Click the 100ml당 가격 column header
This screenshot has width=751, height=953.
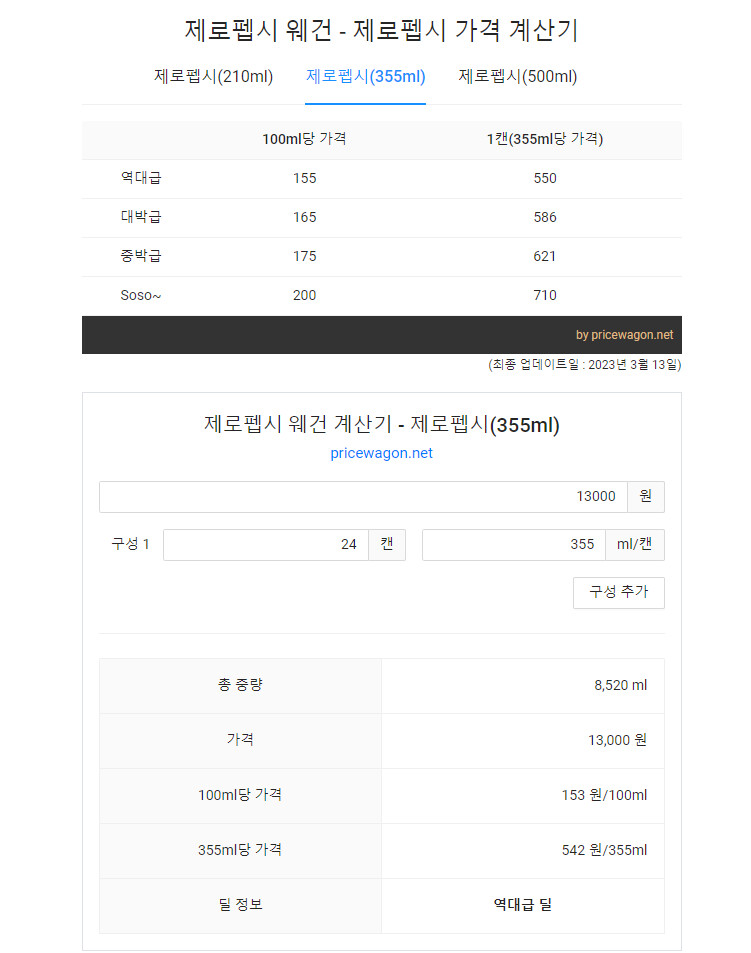tap(304, 140)
